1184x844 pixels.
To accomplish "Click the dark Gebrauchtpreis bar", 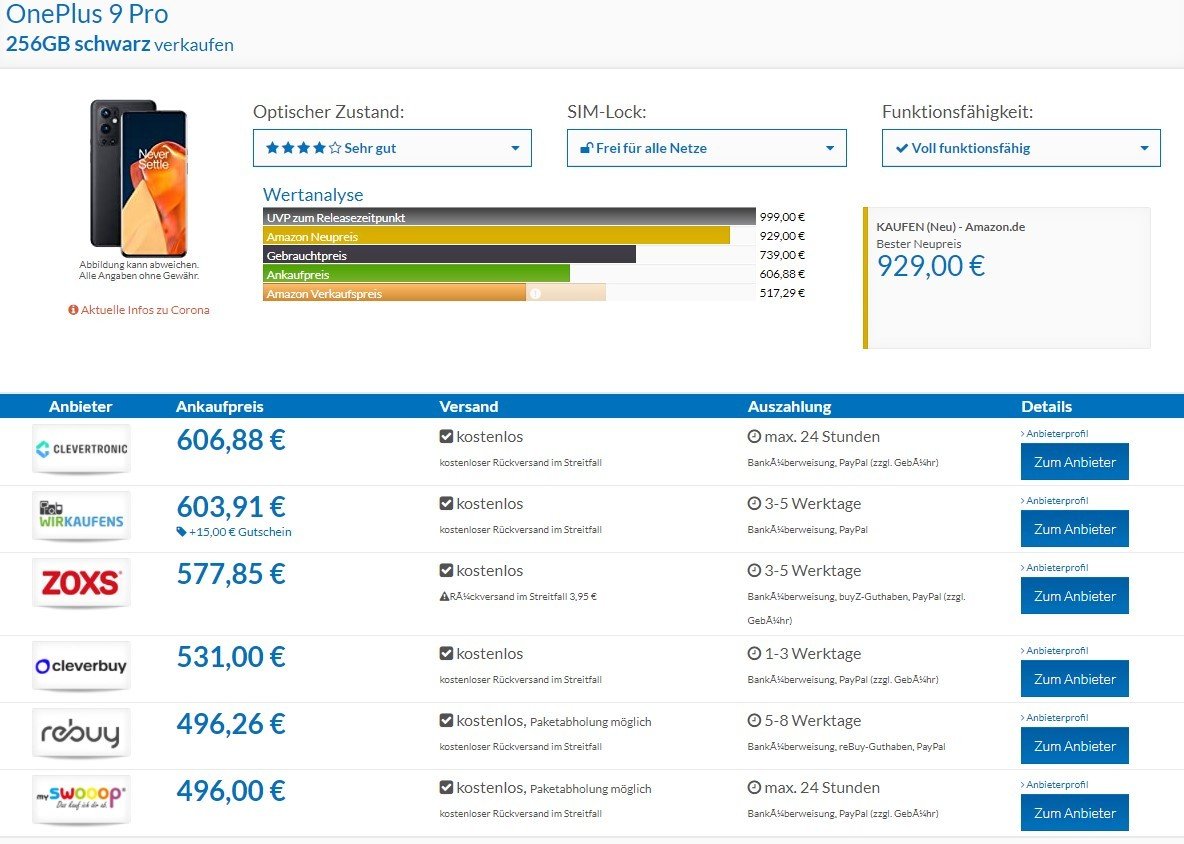I will pos(449,255).
